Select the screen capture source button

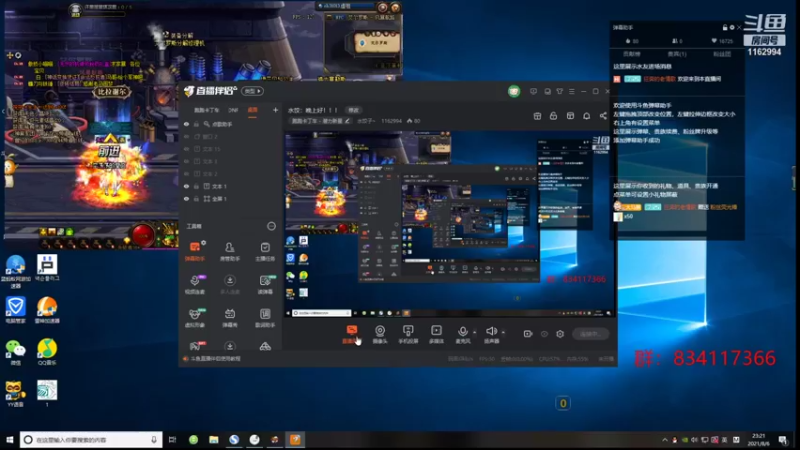coord(352,334)
